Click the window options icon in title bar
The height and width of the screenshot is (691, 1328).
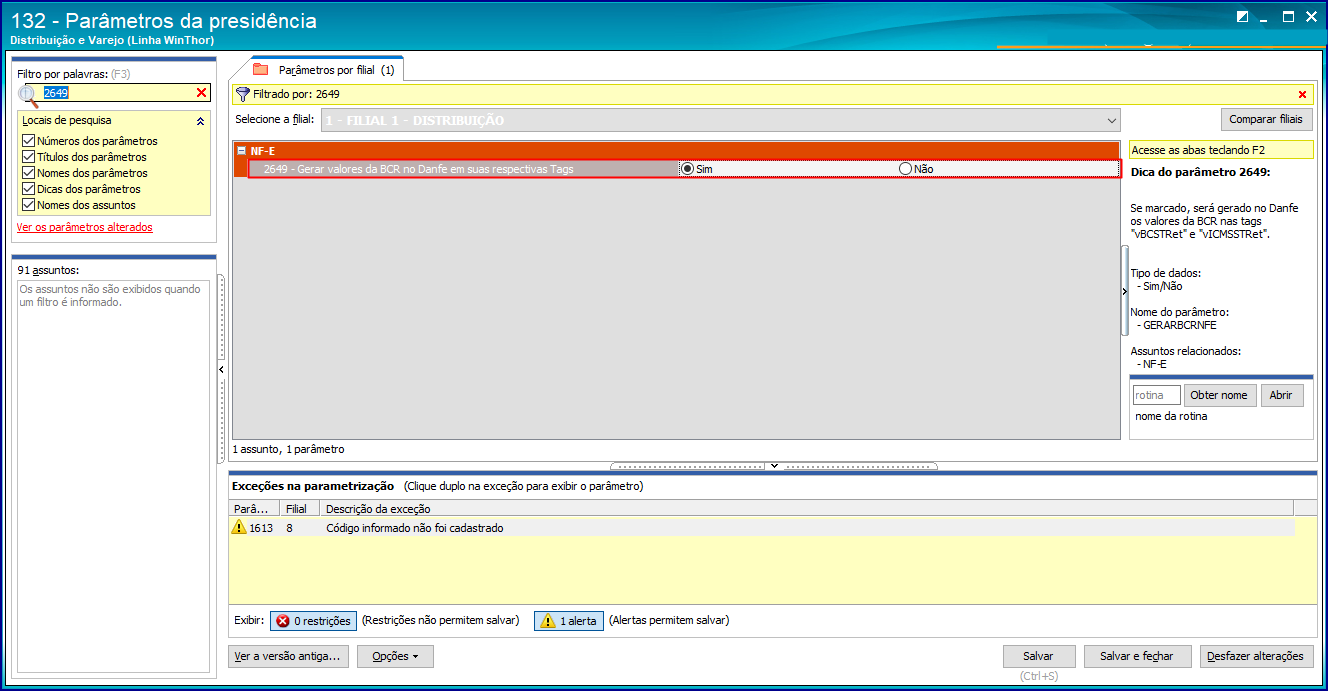1243,16
